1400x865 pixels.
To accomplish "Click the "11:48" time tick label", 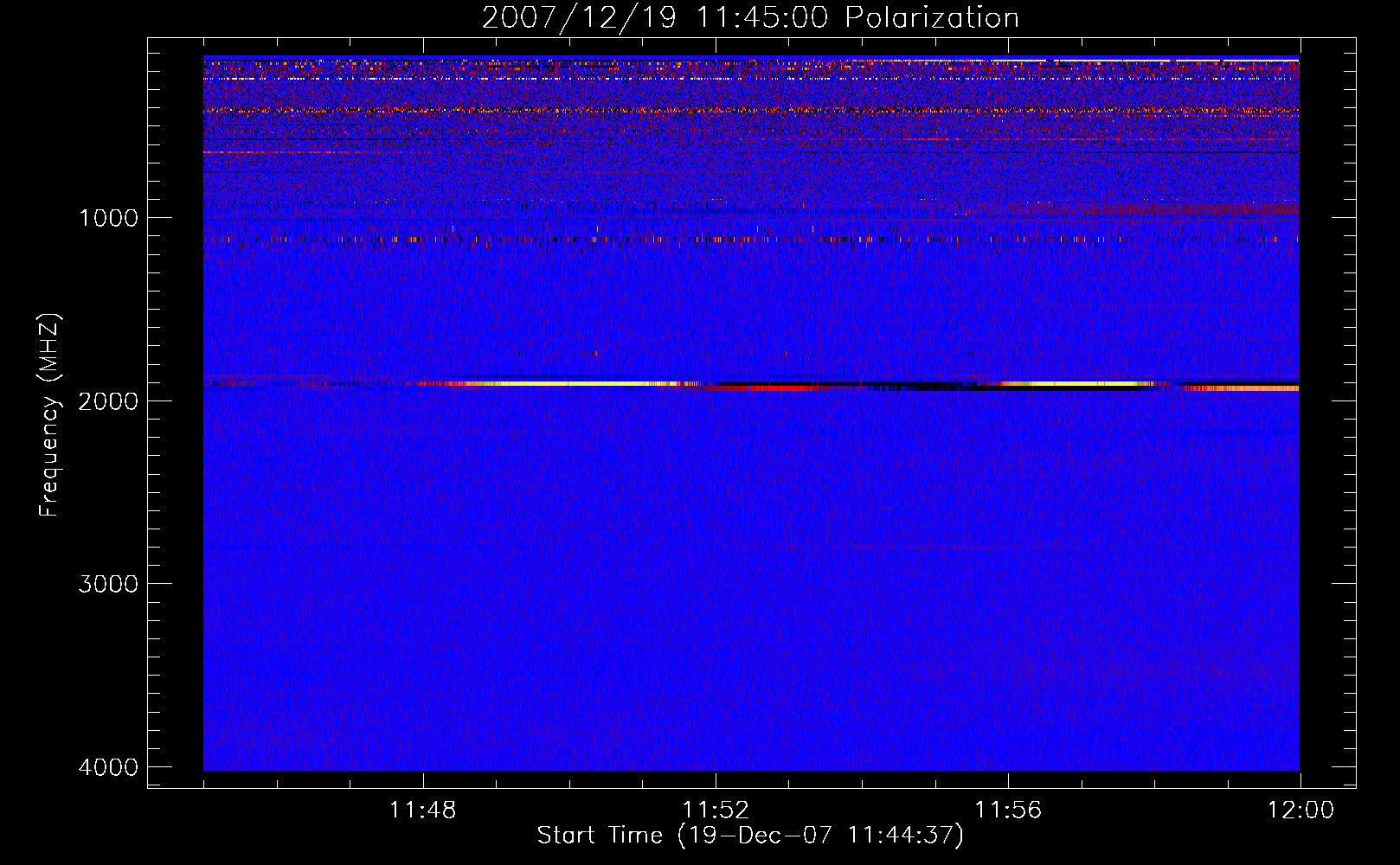I will click(x=423, y=811).
